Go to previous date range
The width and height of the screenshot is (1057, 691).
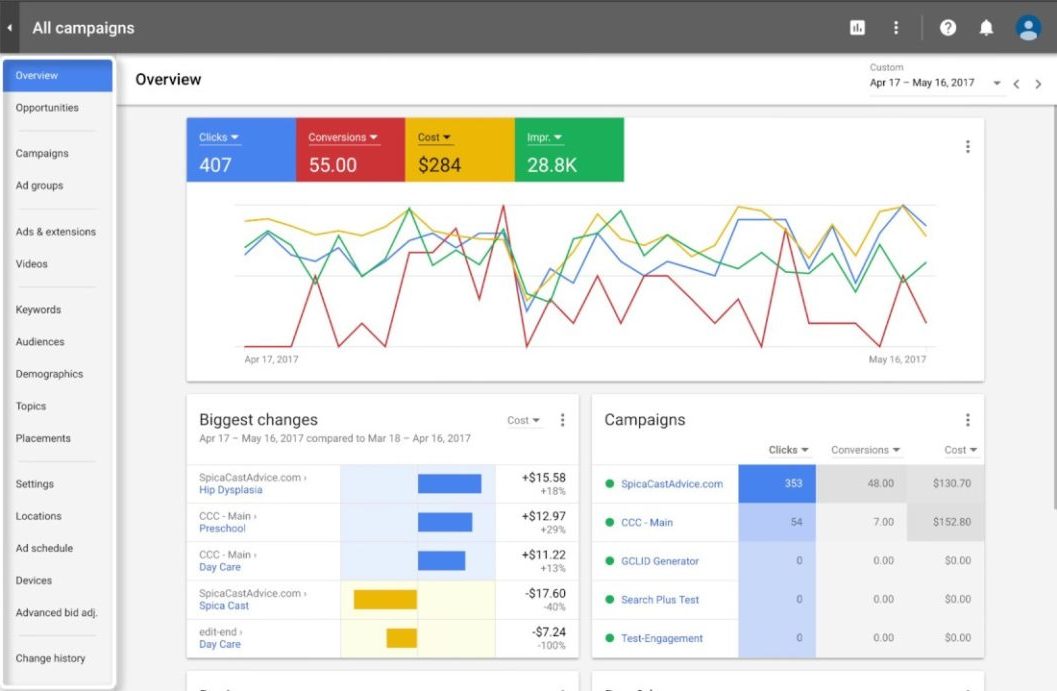1017,84
